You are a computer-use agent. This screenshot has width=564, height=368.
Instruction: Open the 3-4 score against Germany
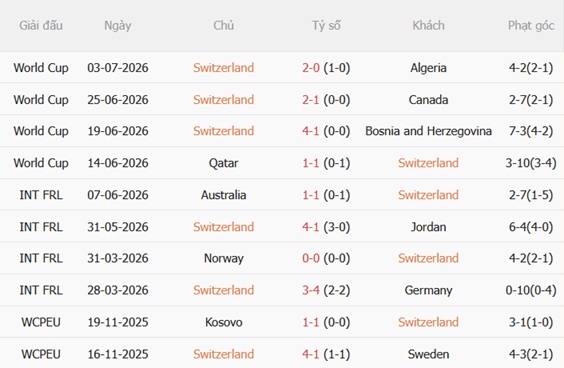(311, 290)
